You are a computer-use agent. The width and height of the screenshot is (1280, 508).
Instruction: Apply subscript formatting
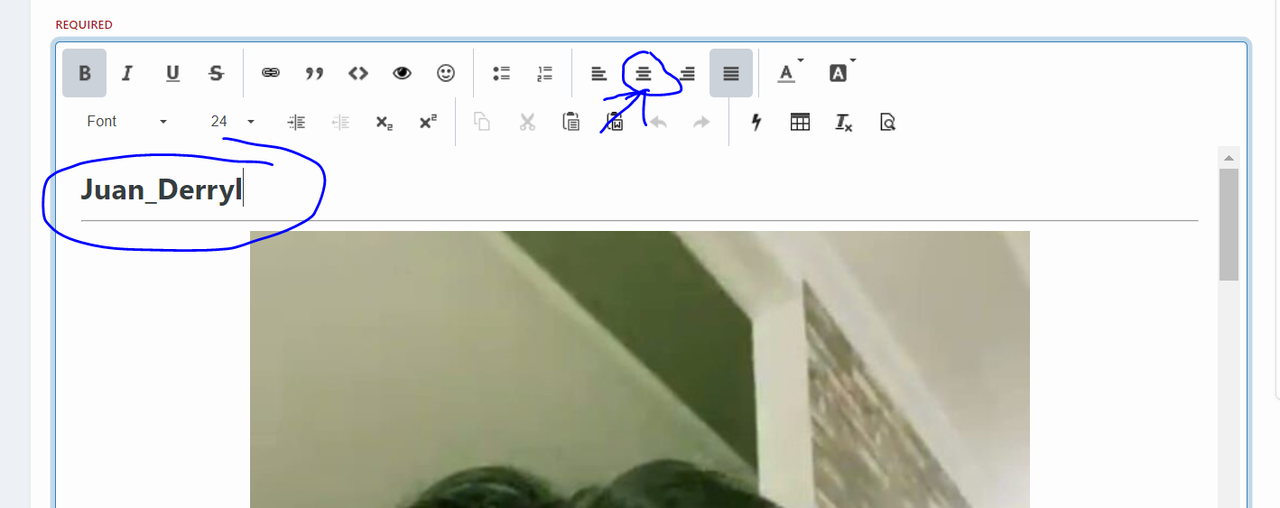(x=384, y=122)
